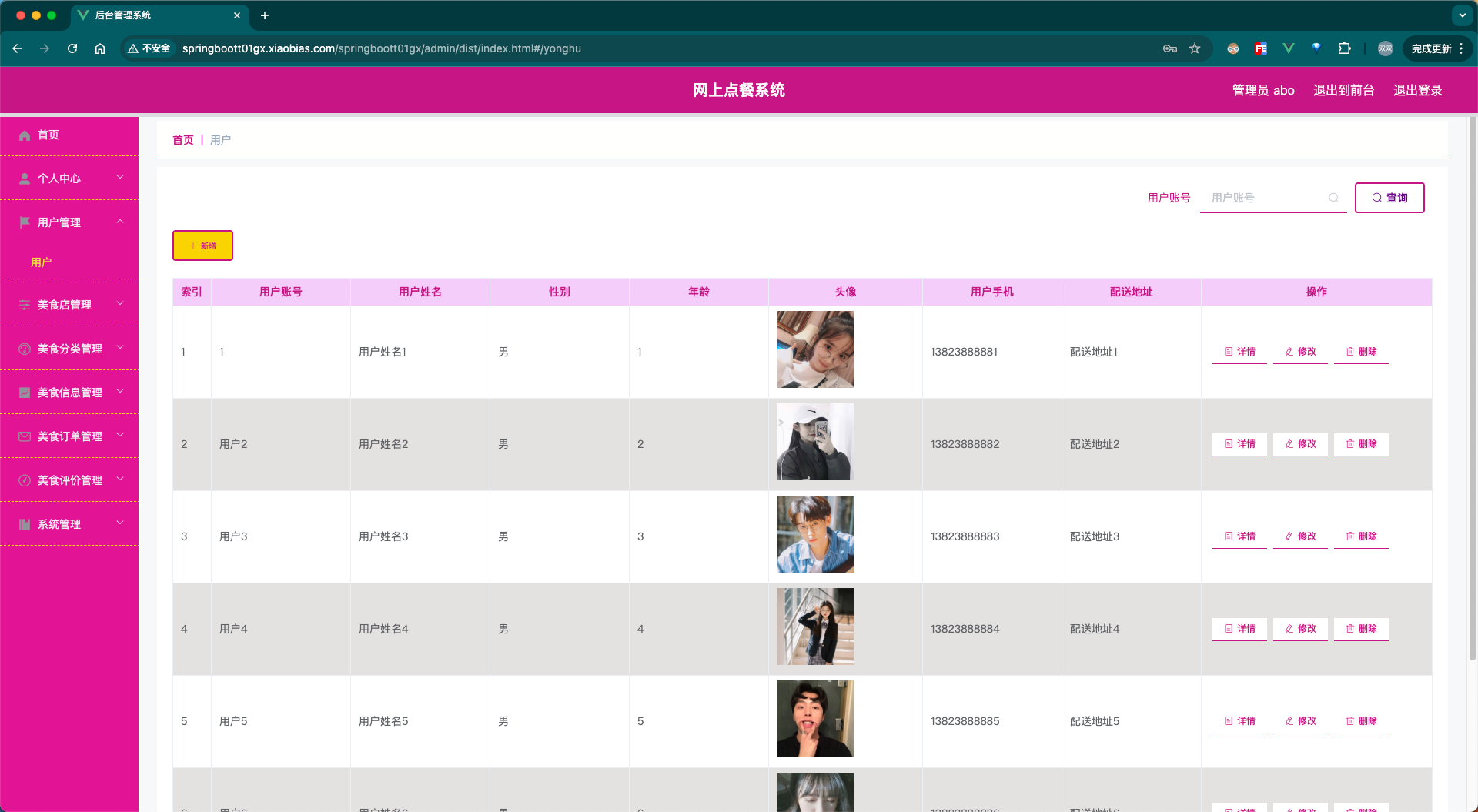Open avatar thumbnail of 用户2
Viewport: 1478px width, 812px height.
(815, 442)
